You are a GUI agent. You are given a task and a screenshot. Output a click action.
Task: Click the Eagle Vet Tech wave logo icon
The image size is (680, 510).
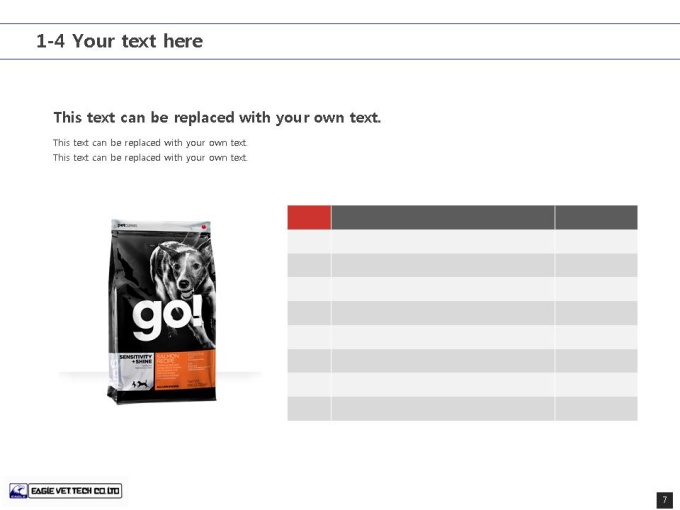pos(18,491)
